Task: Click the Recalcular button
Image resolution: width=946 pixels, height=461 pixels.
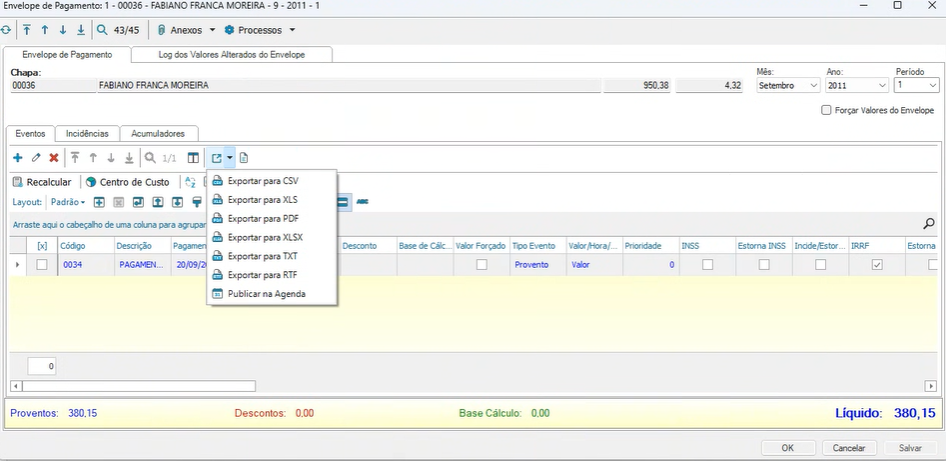Action: click(42, 182)
